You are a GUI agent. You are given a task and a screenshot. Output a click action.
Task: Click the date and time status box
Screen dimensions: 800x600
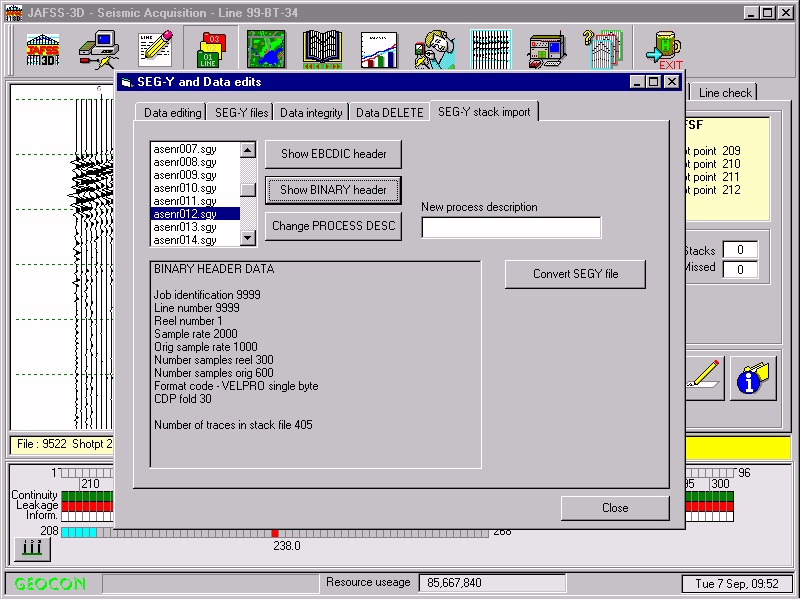pos(736,584)
